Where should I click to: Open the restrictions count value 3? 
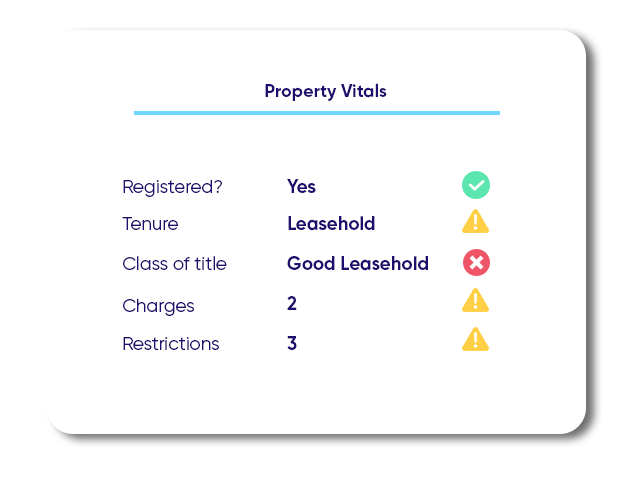click(292, 343)
